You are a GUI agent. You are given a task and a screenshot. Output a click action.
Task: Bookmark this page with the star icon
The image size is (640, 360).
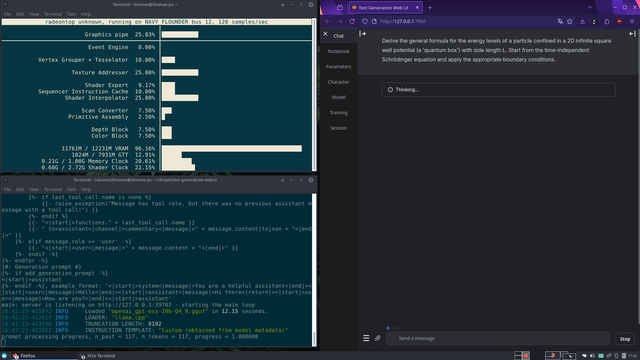coord(570,21)
